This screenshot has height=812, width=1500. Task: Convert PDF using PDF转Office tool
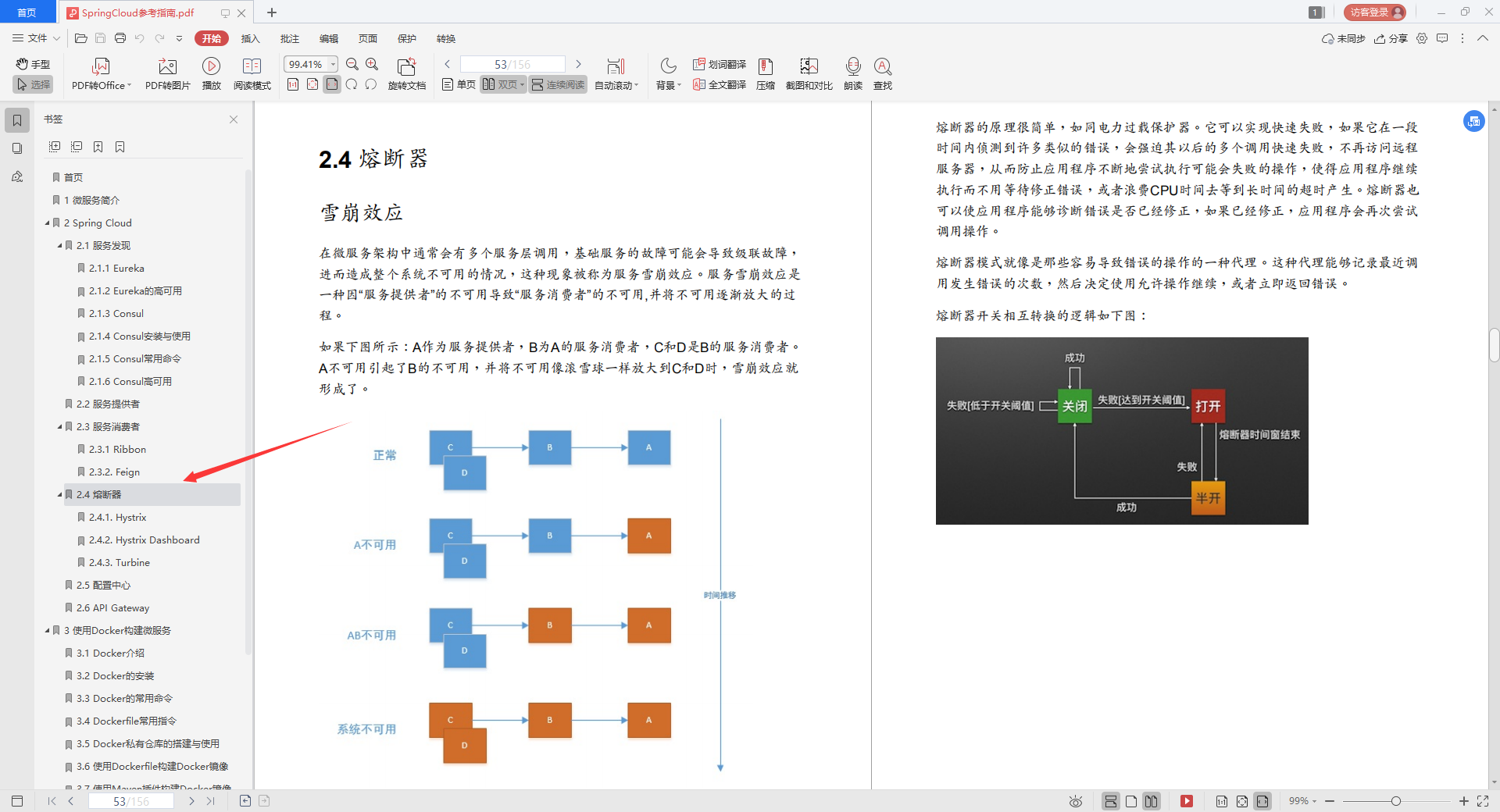[x=100, y=73]
